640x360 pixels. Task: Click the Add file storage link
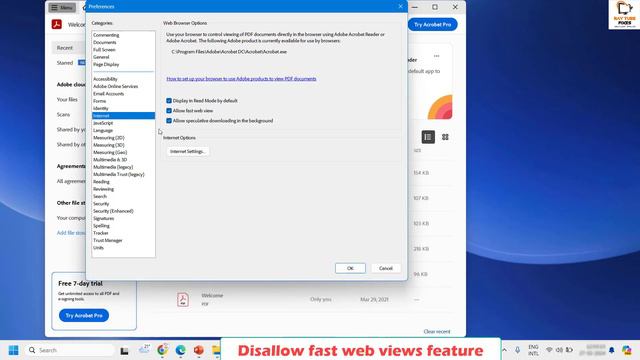(x=71, y=233)
